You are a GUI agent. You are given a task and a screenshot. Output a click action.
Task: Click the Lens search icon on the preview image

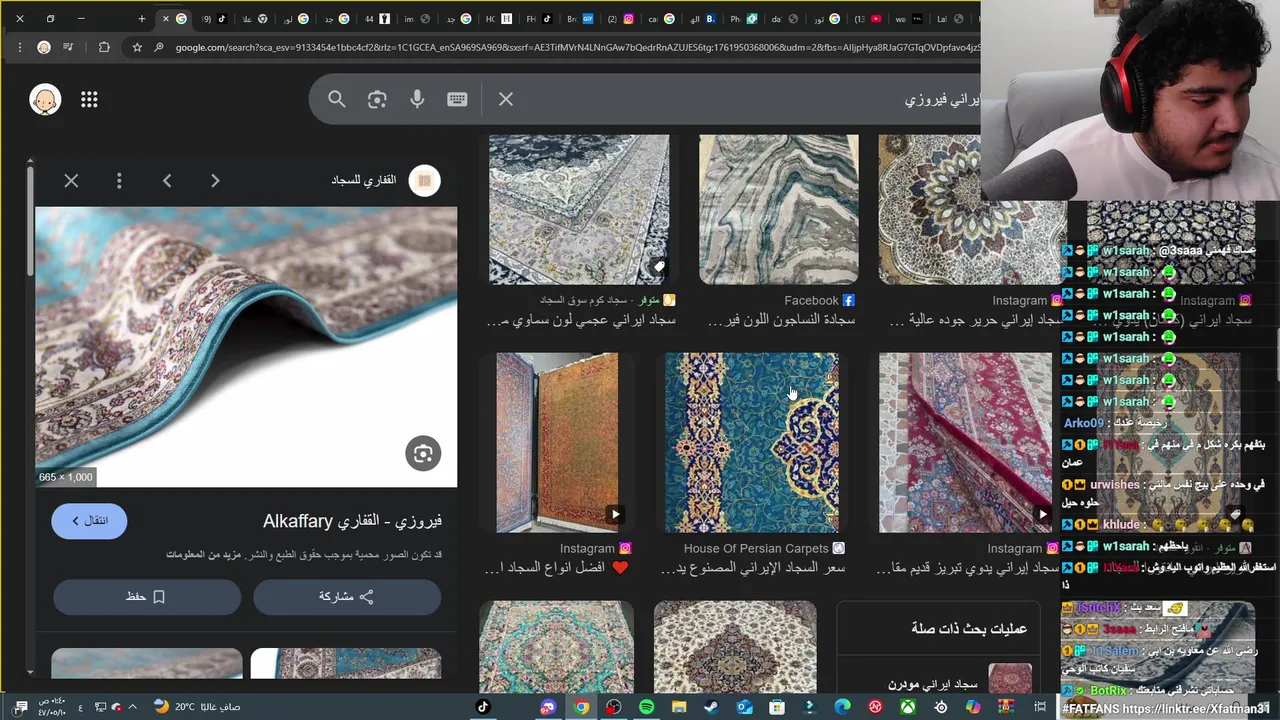423,453
